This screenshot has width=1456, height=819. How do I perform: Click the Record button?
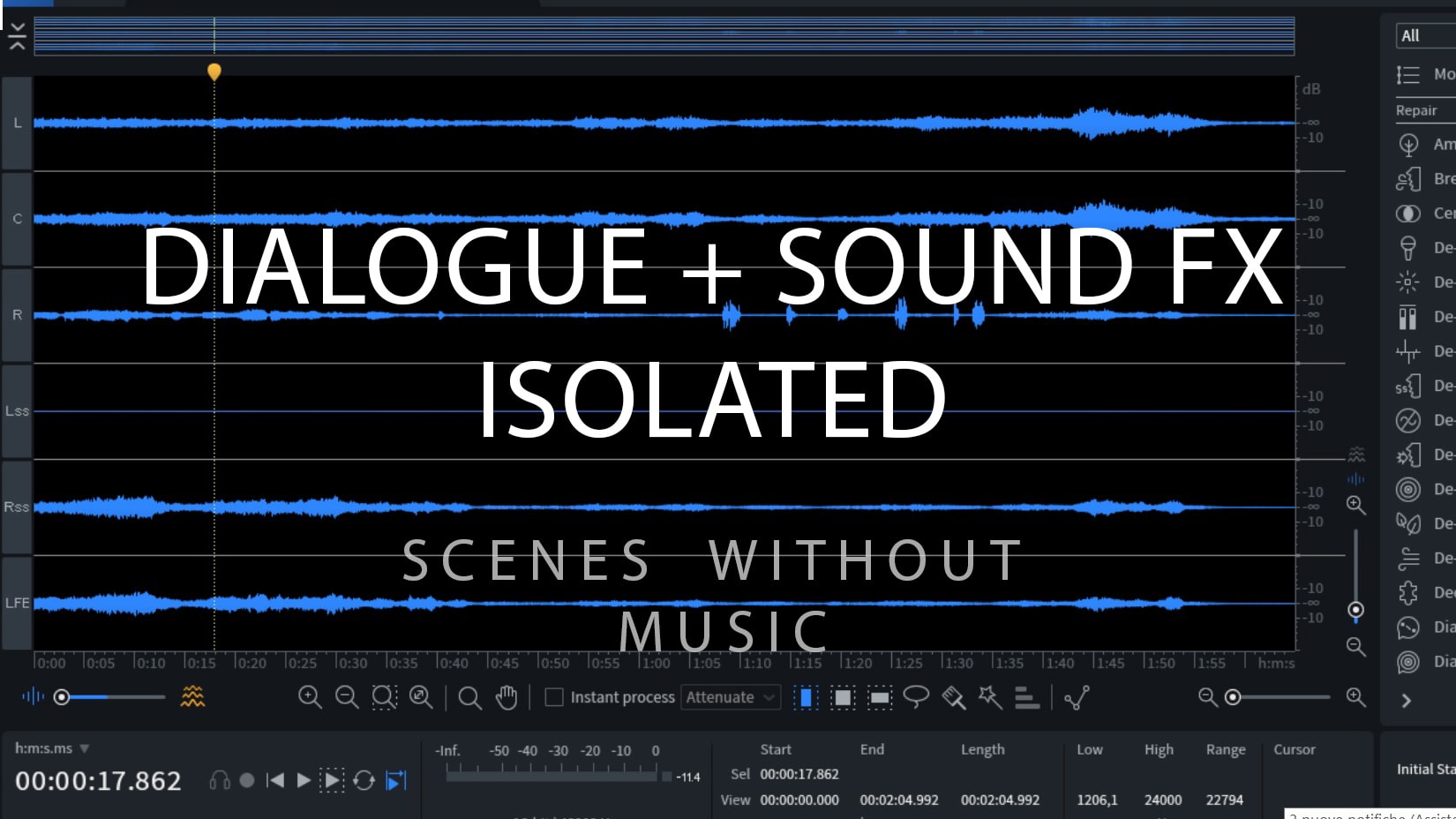(x=247, y=780)
